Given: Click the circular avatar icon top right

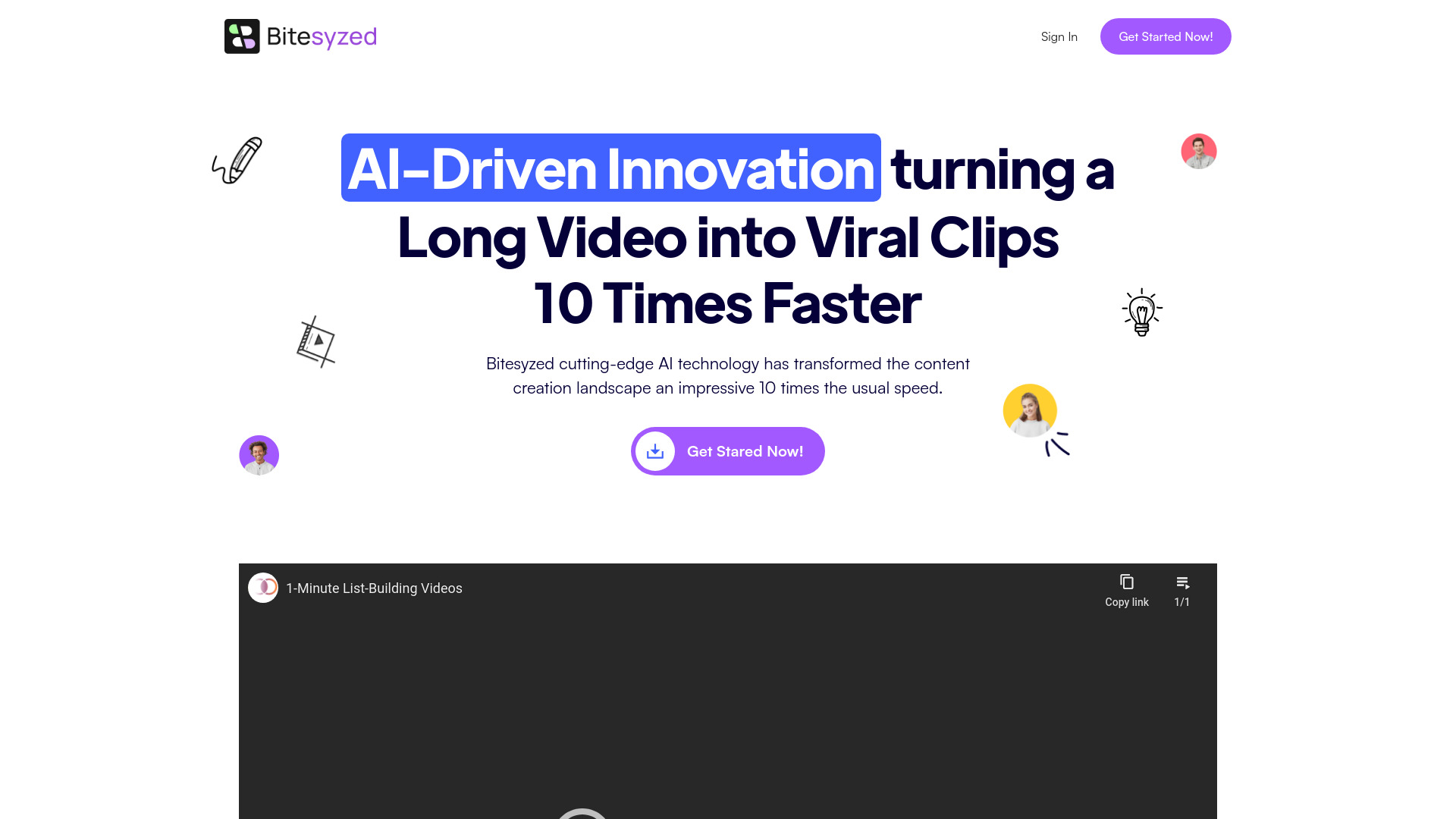Looking at the screenshot, I should pos(1199,150).
